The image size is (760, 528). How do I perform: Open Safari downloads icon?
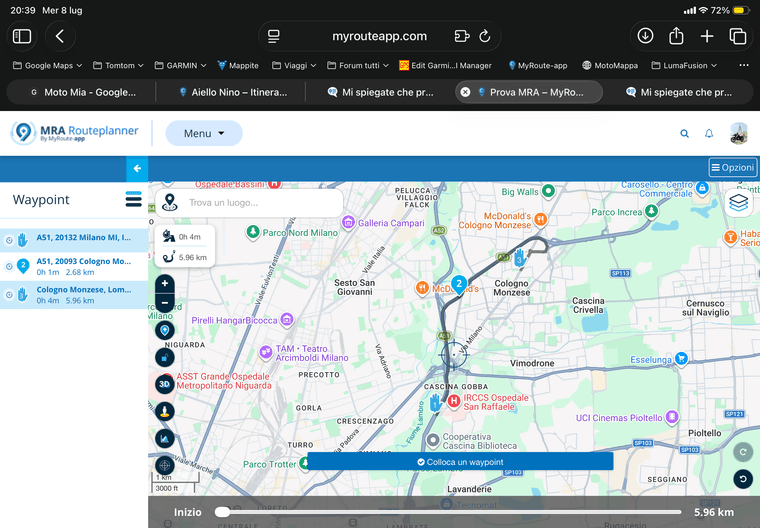point(645,36)
